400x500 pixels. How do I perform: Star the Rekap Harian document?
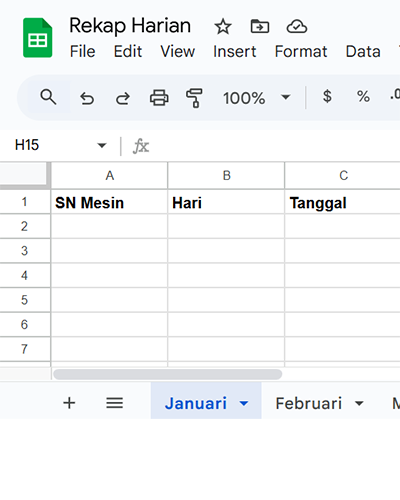223,27
